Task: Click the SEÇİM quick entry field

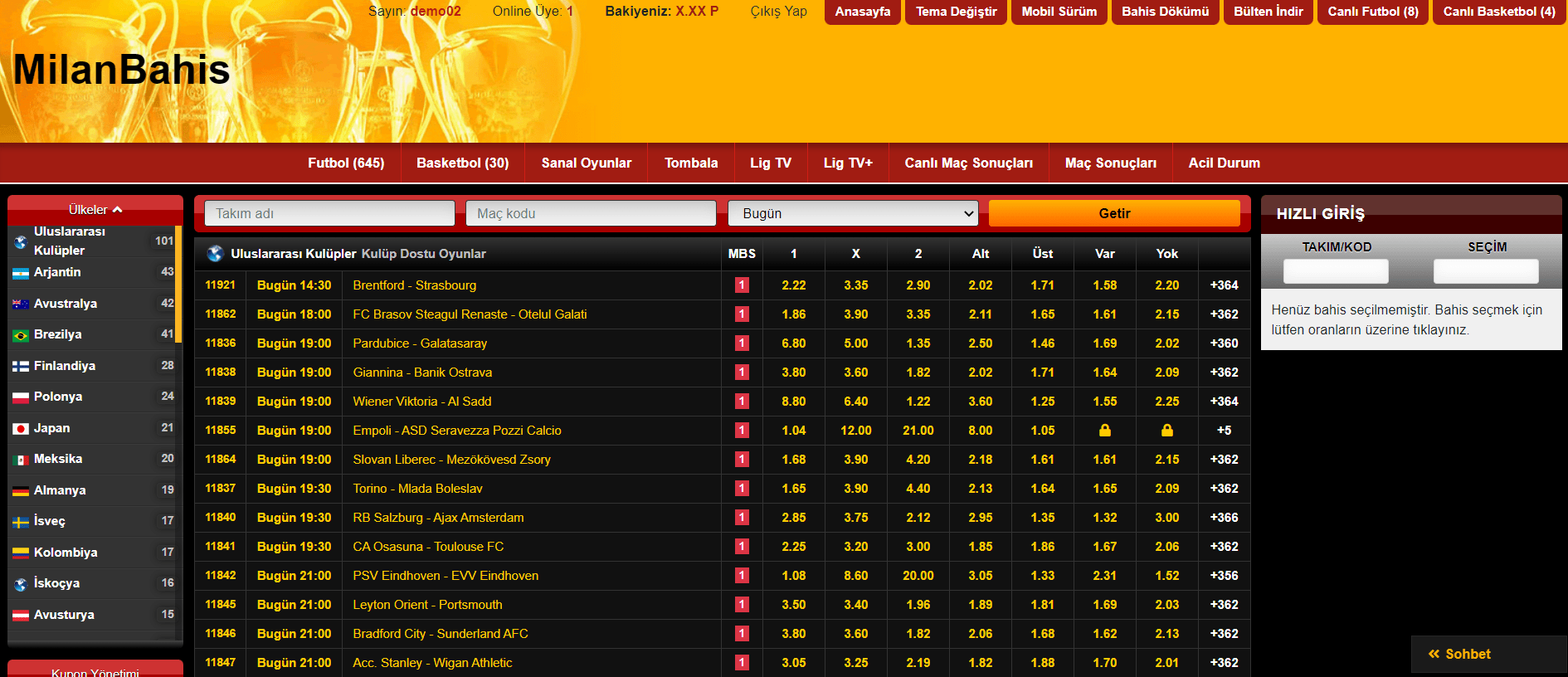Action: 1486,271
